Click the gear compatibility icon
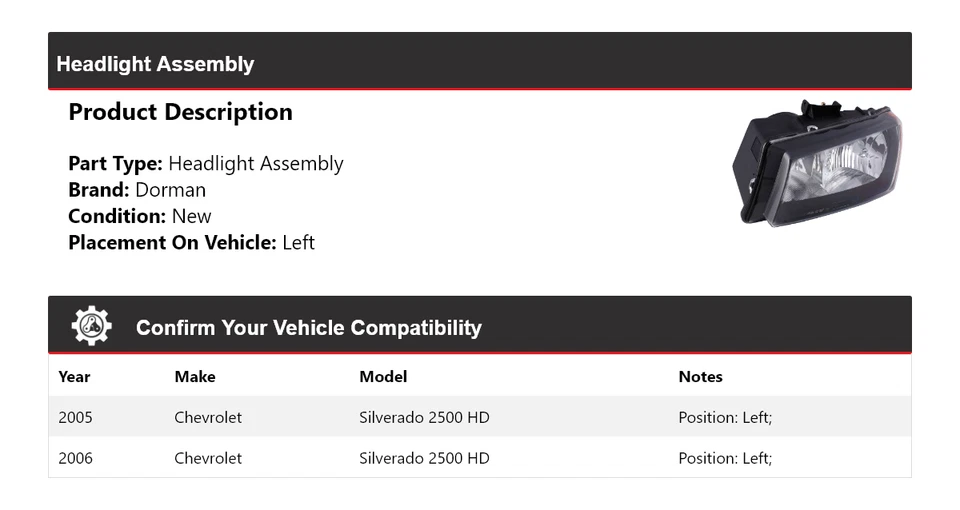This screenshot has height=510, width=960. pyautogui.click(x=91, y=327)
